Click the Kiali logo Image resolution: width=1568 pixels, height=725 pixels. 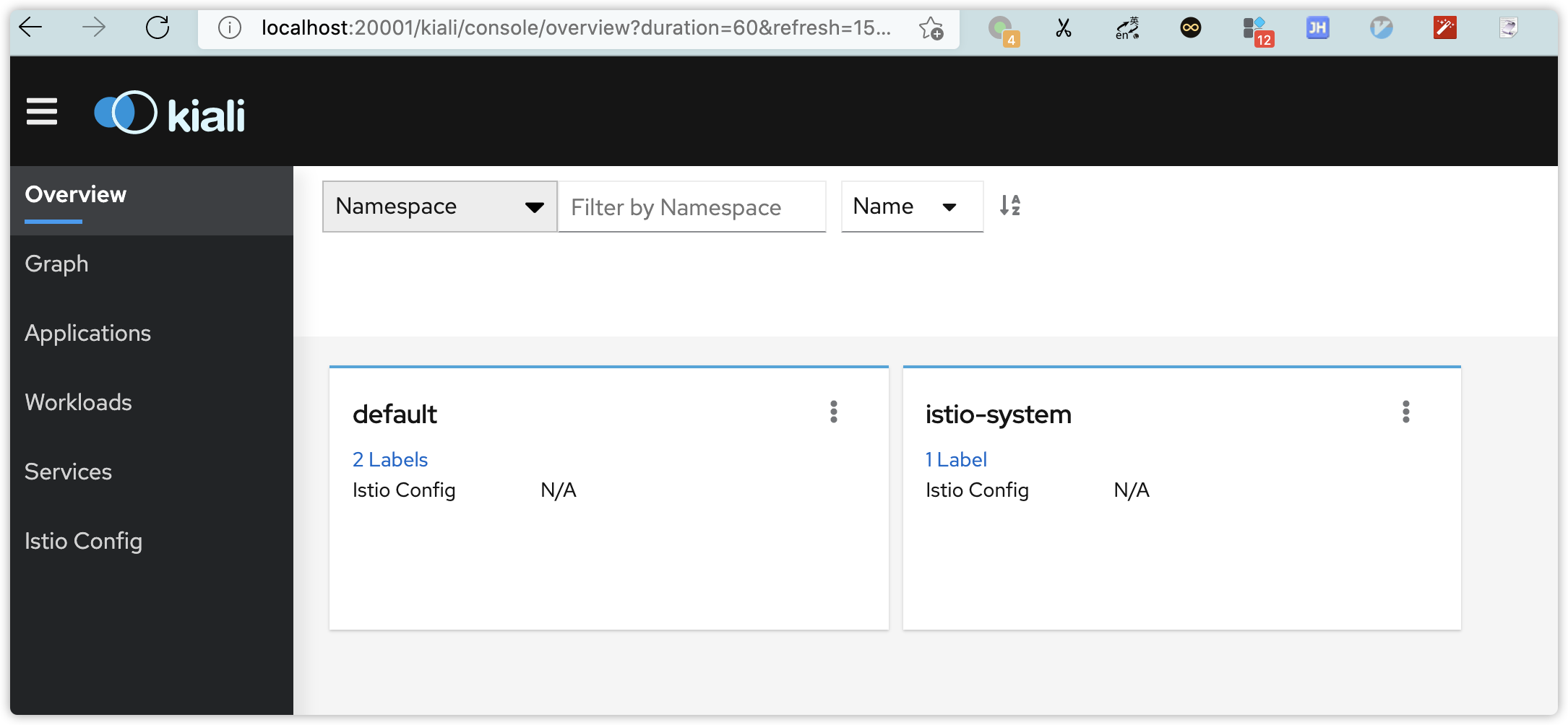tap(170, 113)
